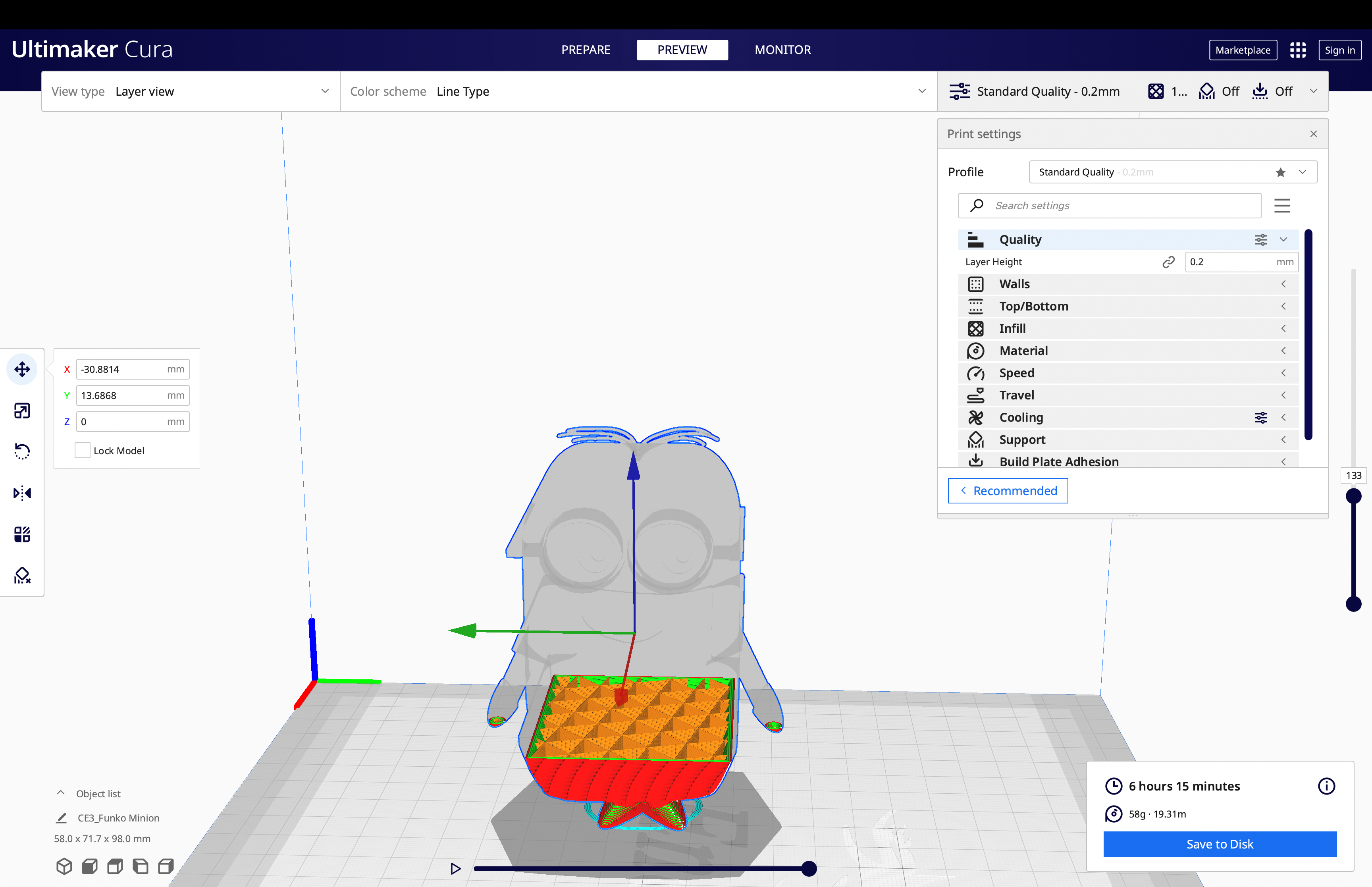Expand the Walls settings category
This screenshot has height=887, width=1372.
pos(1128,284)
